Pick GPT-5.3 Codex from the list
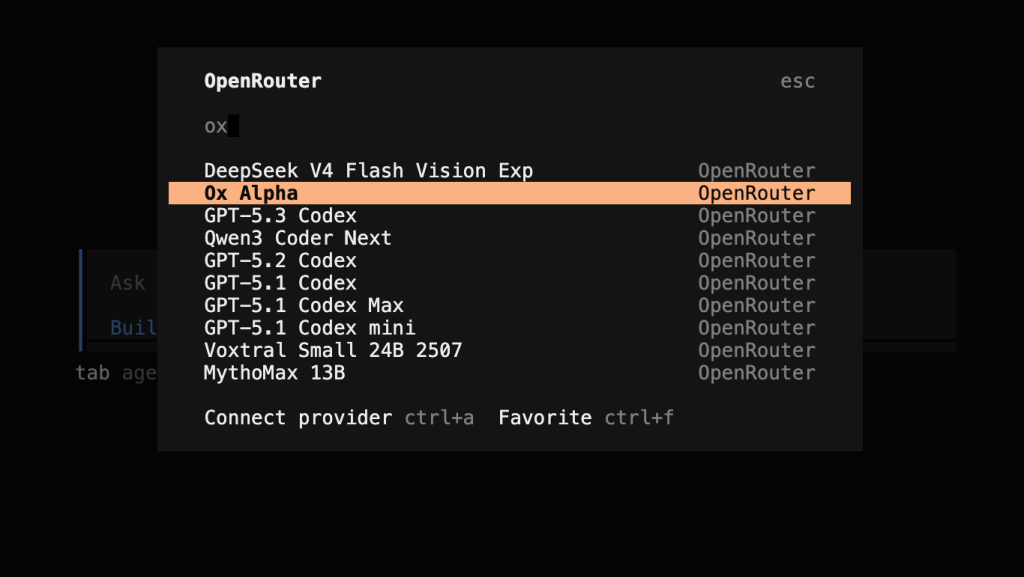The image size is (1024, 577). (x=509, y=215)
